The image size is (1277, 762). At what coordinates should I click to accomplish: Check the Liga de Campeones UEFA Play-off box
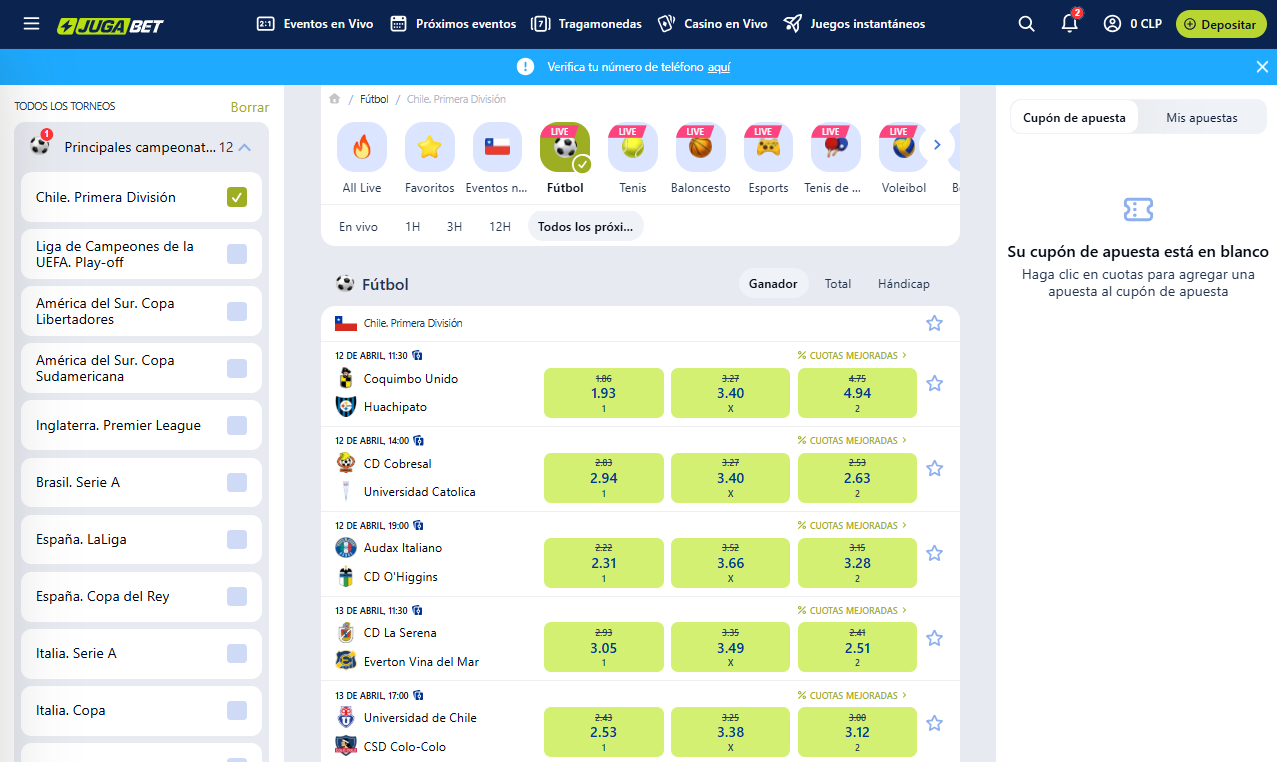[237, 254]
